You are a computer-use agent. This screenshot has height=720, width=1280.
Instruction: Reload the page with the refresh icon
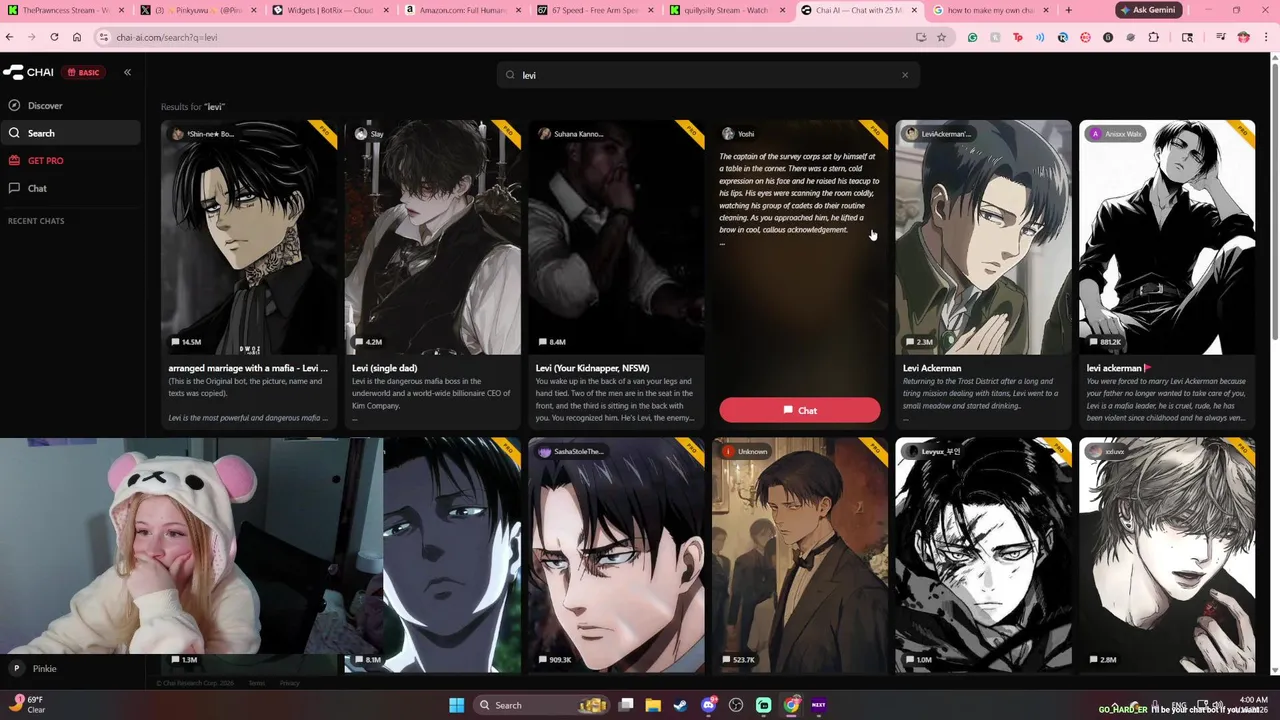[54, 37]
